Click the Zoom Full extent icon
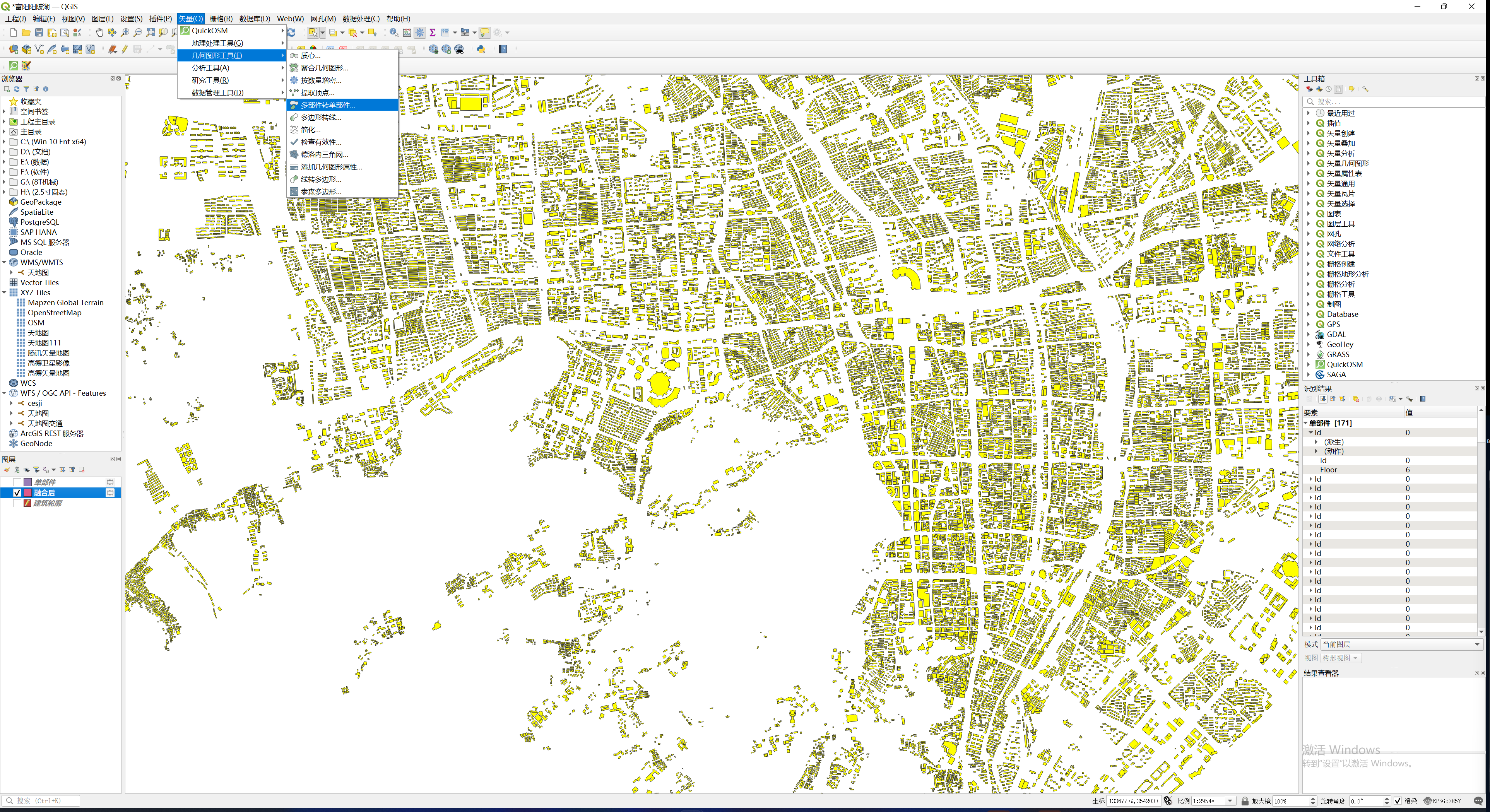Viewport: 1490px width, 812px height. (151, 32)
